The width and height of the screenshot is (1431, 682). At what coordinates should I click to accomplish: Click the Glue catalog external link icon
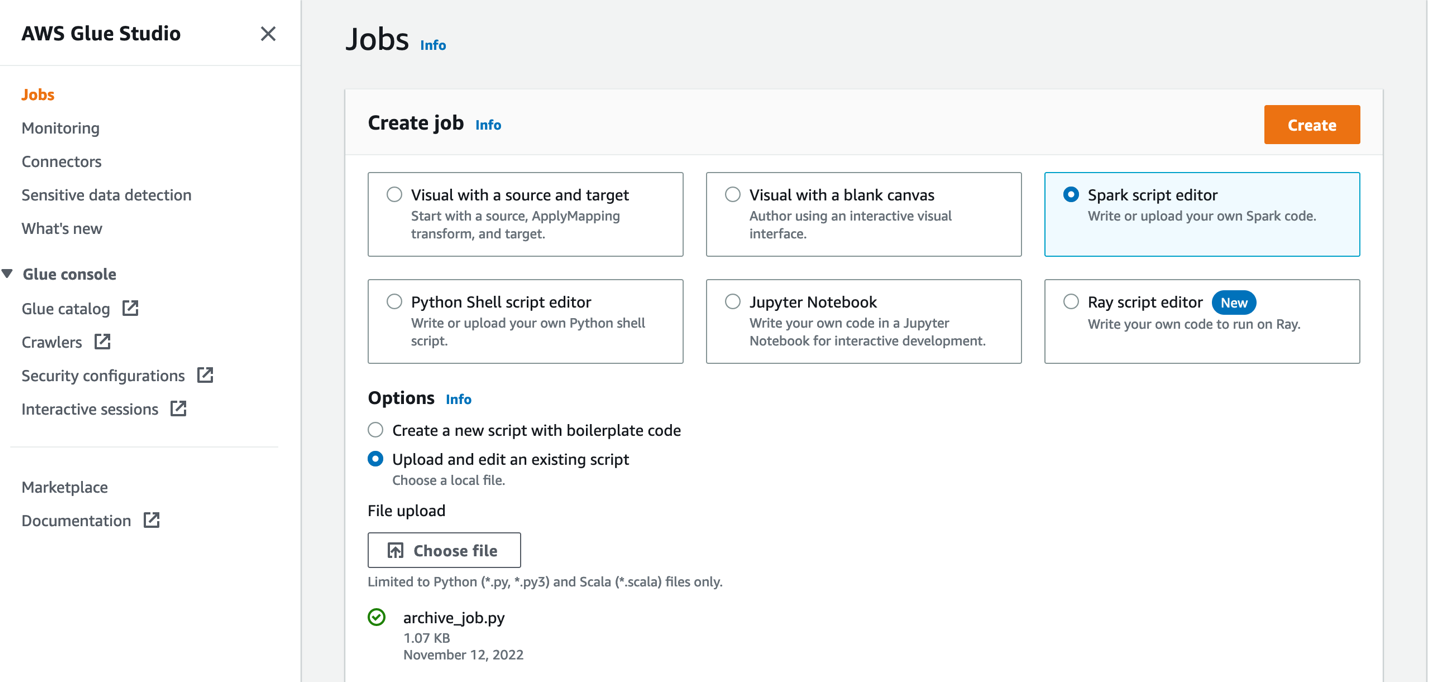point(130,308)
